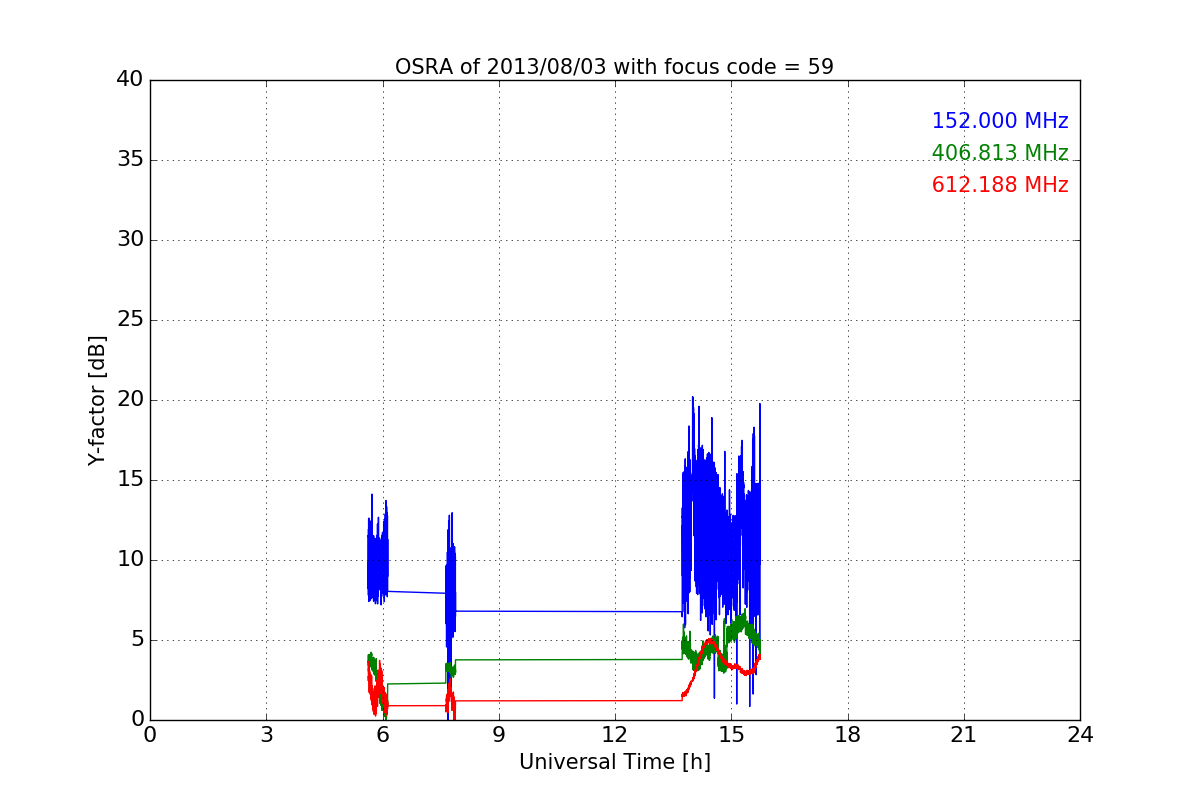Click the y-axis tick label 10

(x=130, y=560)
